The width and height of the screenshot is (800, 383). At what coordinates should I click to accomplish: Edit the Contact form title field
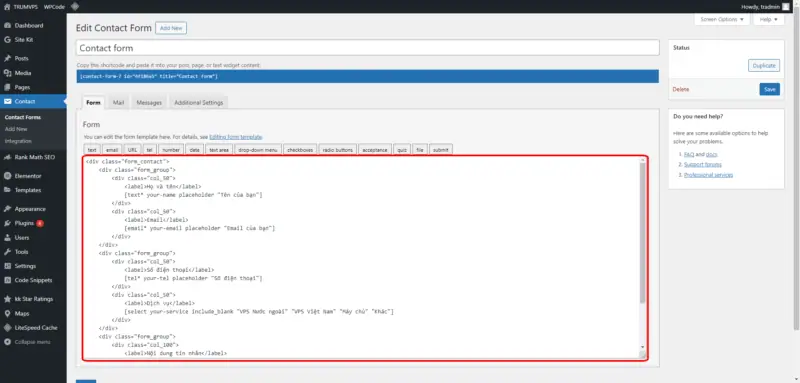point(367,48)
